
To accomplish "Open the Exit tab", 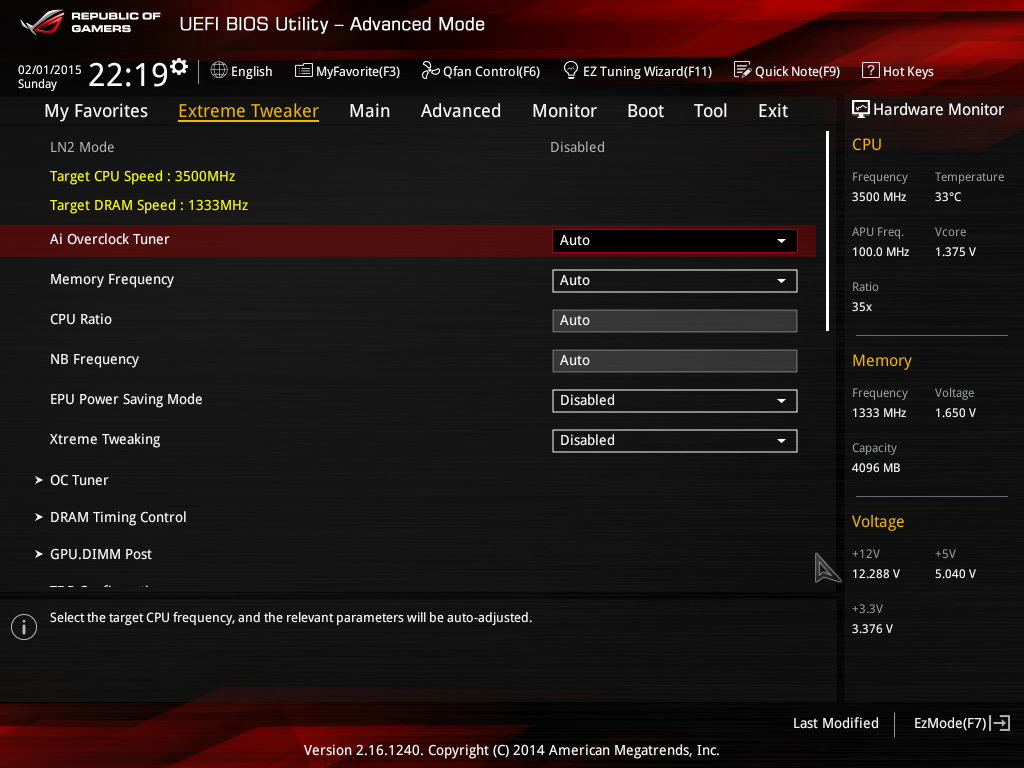I will (x=773, y=111).
